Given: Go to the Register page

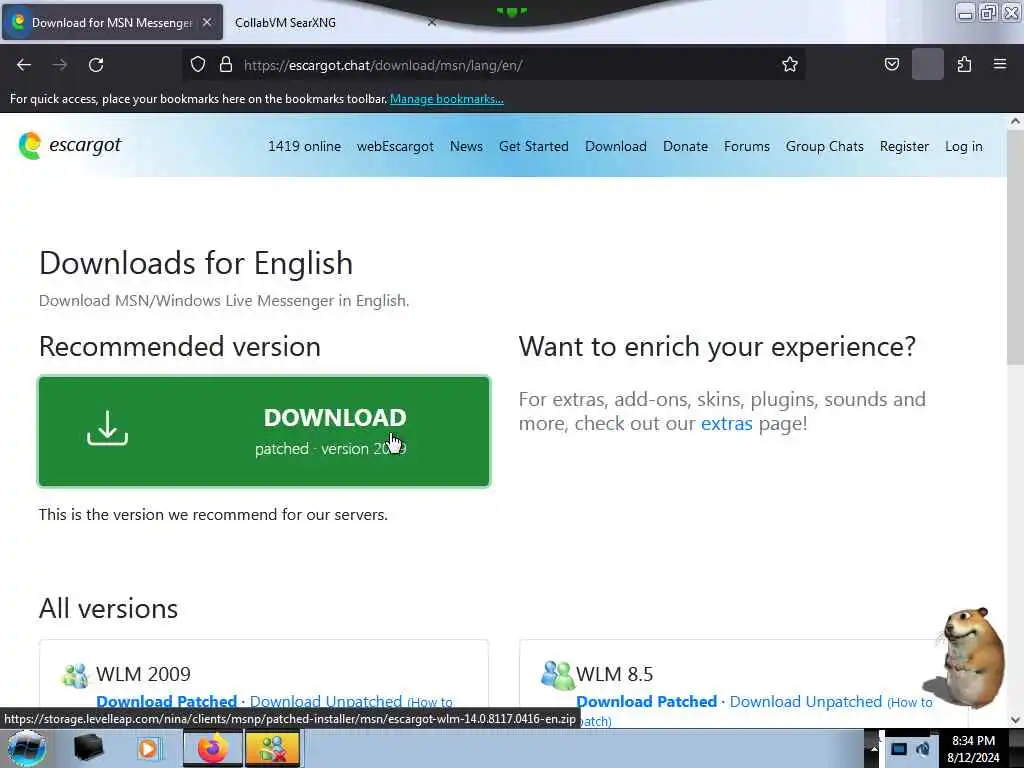Looking at the screenshot, I should [904, 146].
